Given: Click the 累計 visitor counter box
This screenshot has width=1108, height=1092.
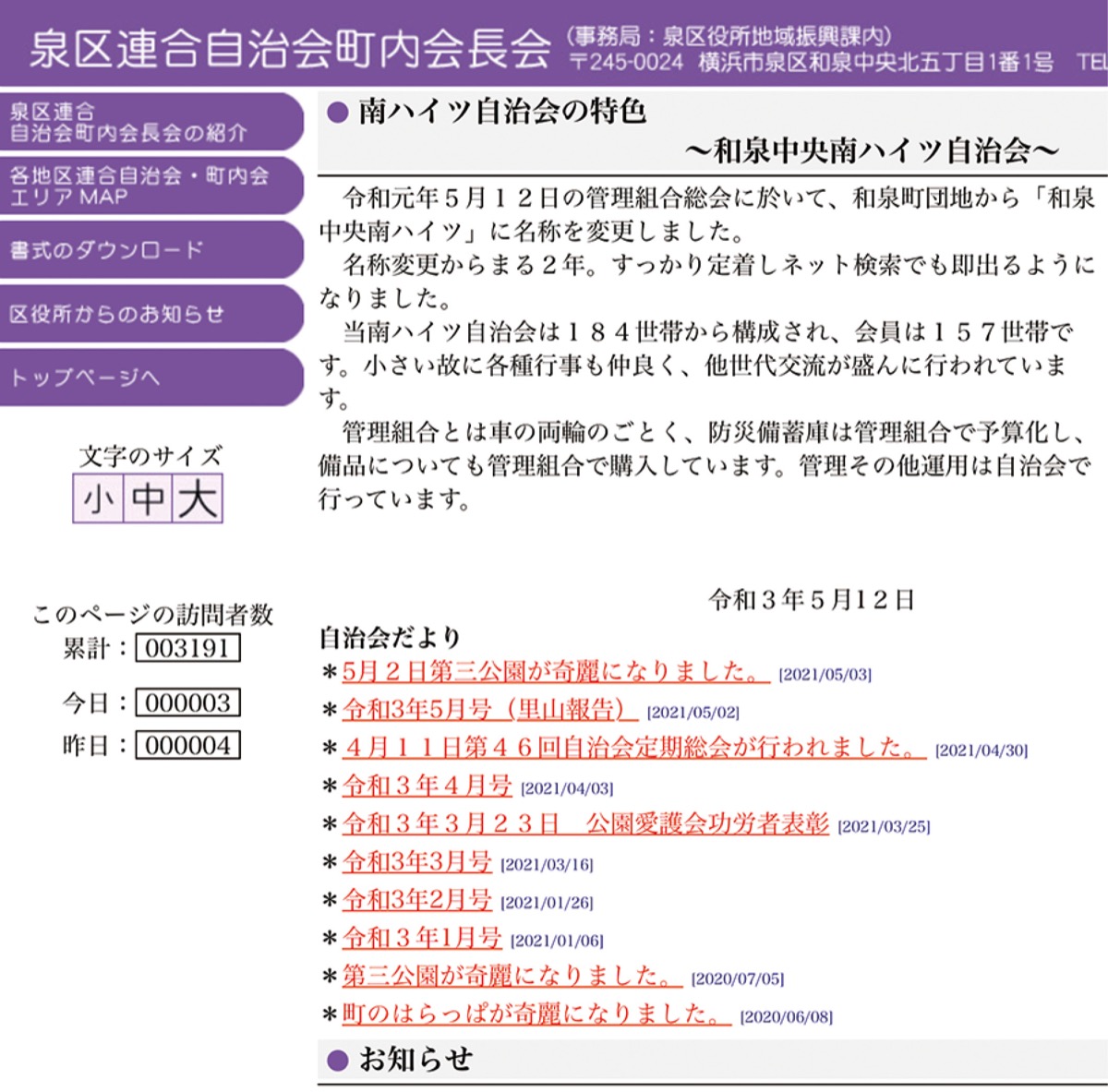Looking at the screenshot, I should 187,648.
